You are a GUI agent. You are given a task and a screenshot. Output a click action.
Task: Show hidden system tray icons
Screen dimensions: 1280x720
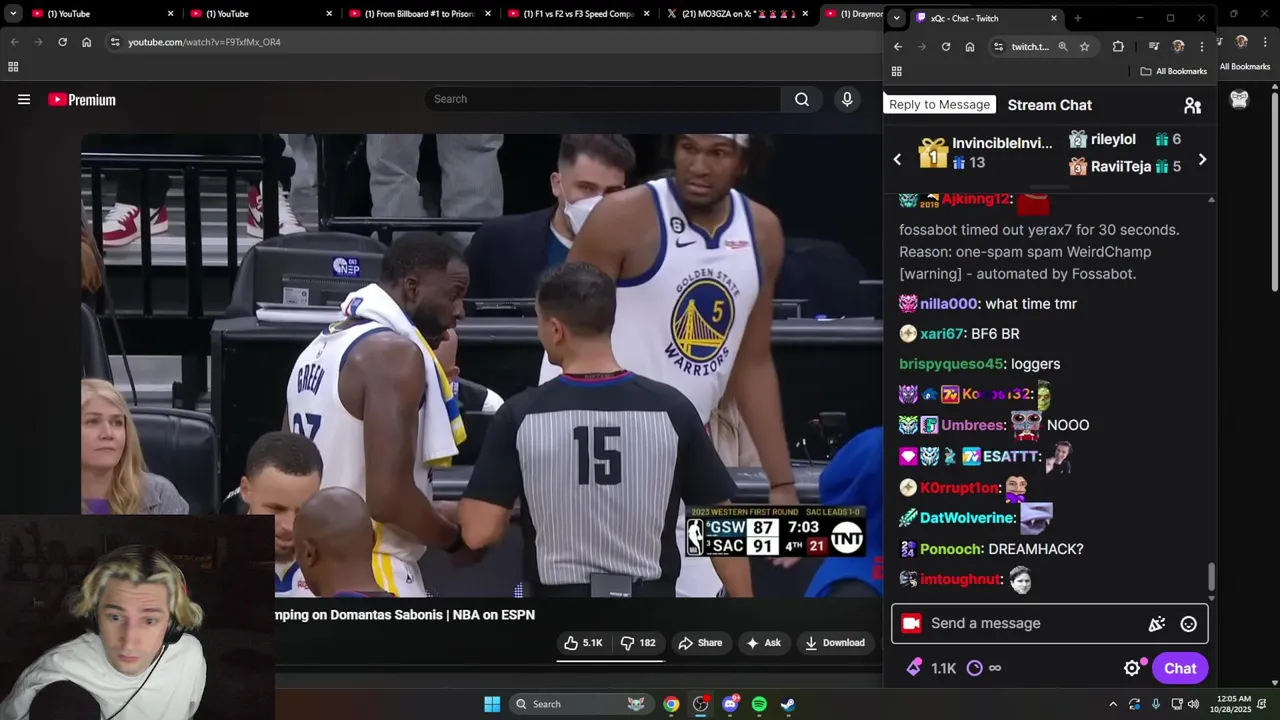pyautogui.click(x=1113, y=704)
